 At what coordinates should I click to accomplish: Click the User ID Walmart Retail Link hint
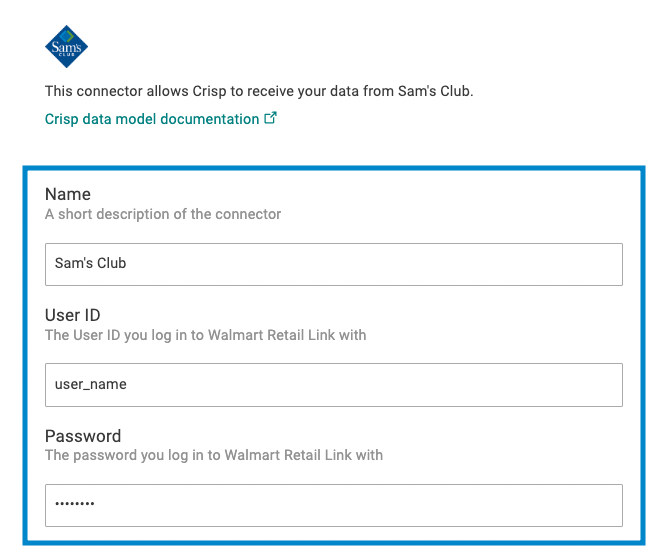pos(205,335)
